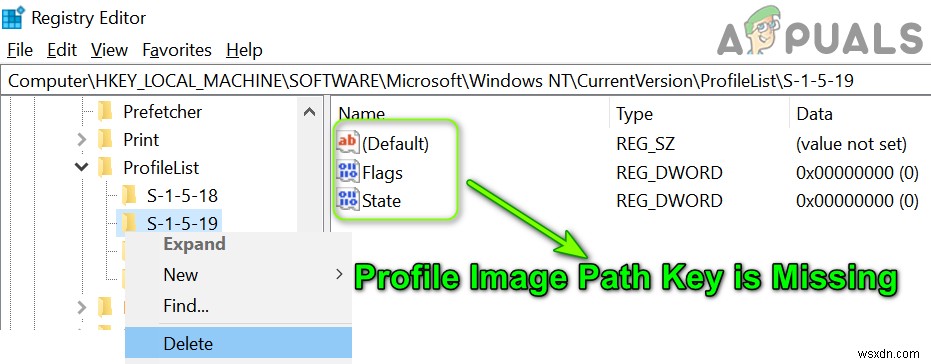Viewport: 931px width, 364px height.
Task: Click the S-1-5-18 folder icon
Action: point(129,195)
